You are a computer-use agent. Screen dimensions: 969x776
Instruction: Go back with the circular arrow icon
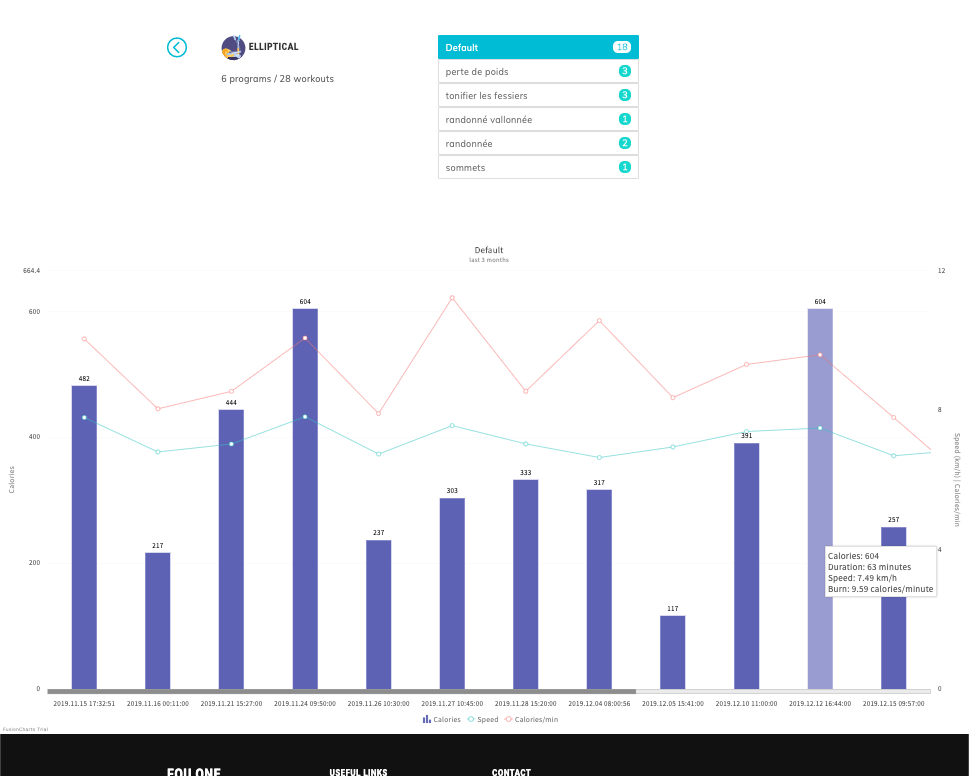(x=177, y=48)
